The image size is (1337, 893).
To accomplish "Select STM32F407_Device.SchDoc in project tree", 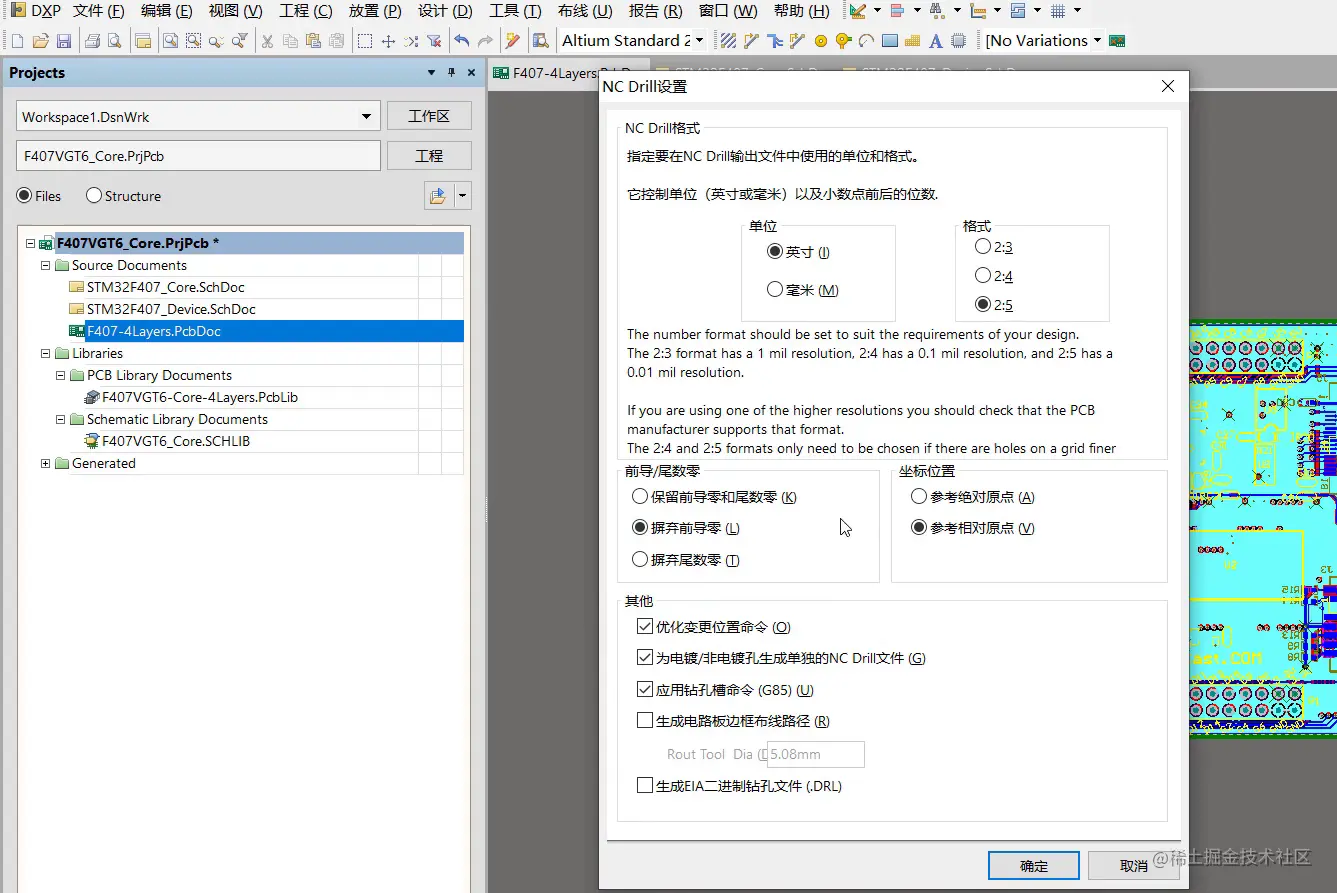I will click(171, 310).
